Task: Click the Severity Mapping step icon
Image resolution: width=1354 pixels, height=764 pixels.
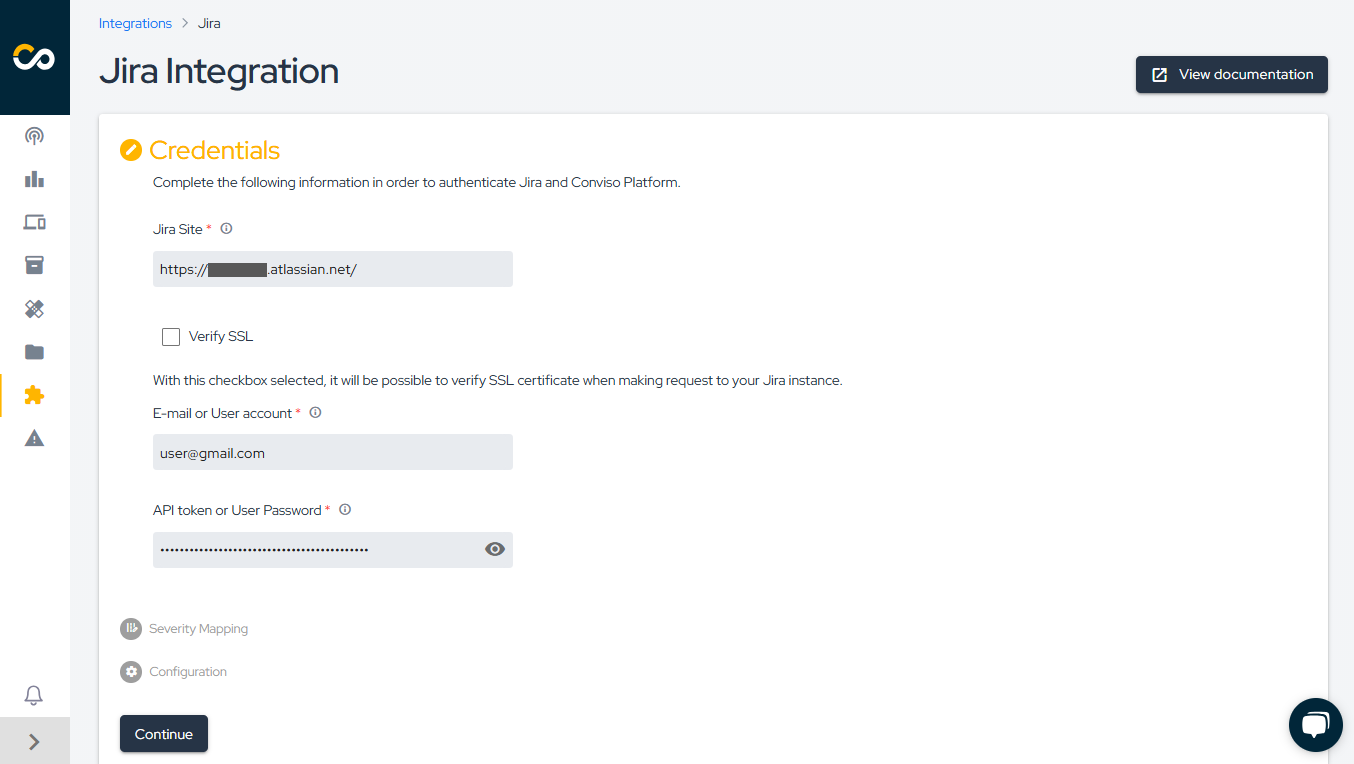Action: (131, 629)
